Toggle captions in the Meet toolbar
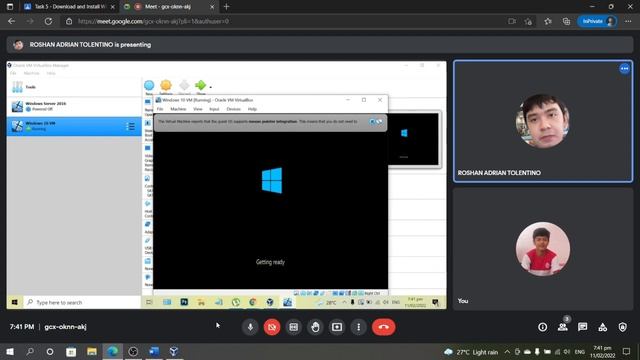Viewport: 640px width, 360px height. point(293,327)
